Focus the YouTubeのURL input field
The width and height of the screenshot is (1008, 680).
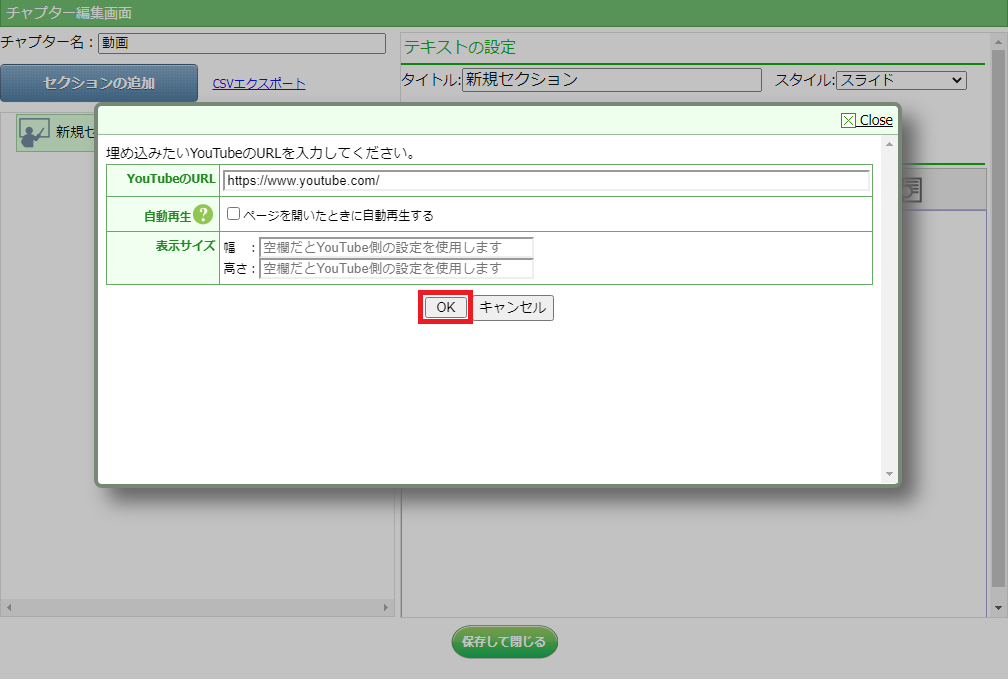[546, 181]
